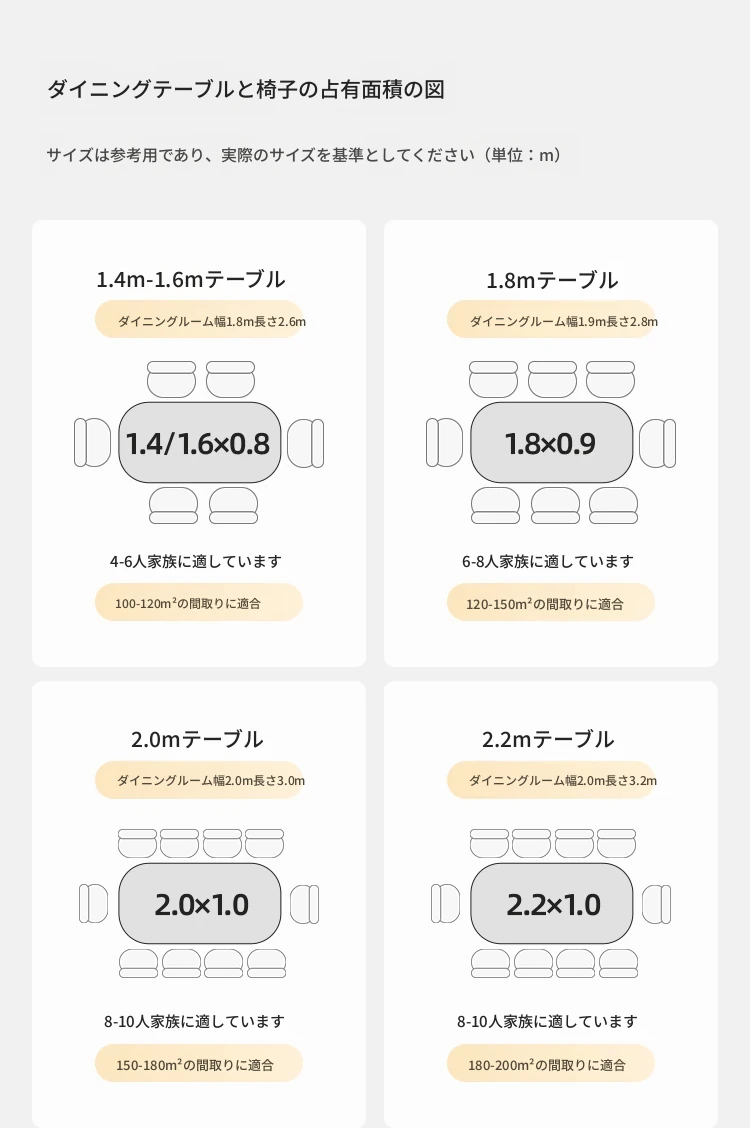Image resolution: width=750 pixels, height=1128 pixels.
Task: Click right-end chair of 1.8m table
Action: pyautogui.click(x=657, y=443)
